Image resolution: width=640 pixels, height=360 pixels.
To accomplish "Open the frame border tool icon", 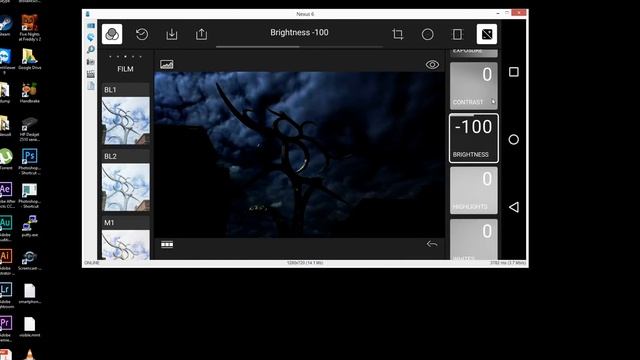I will 457,34.
